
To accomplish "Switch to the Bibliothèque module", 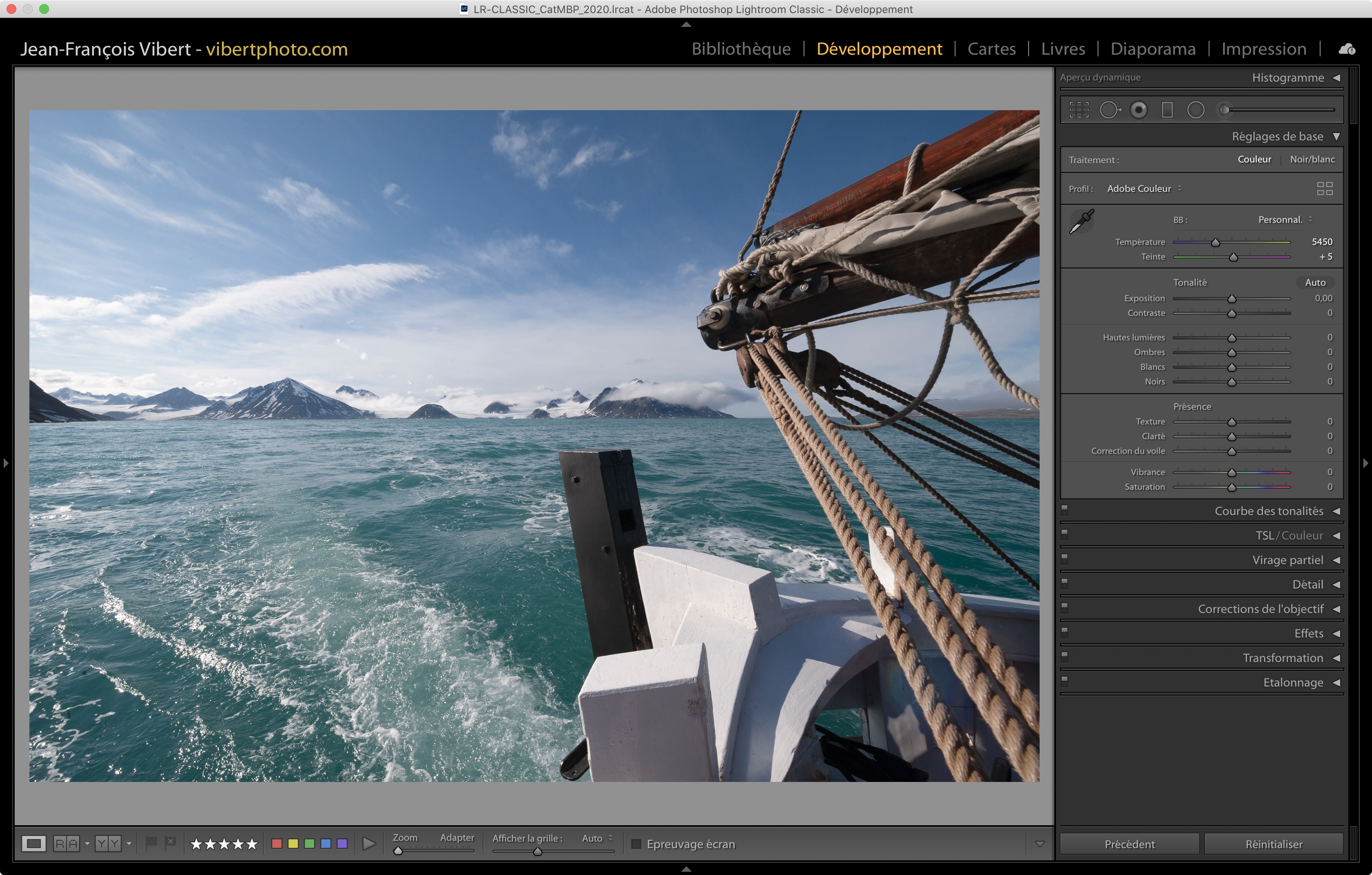I will click(x=741, y=49).
